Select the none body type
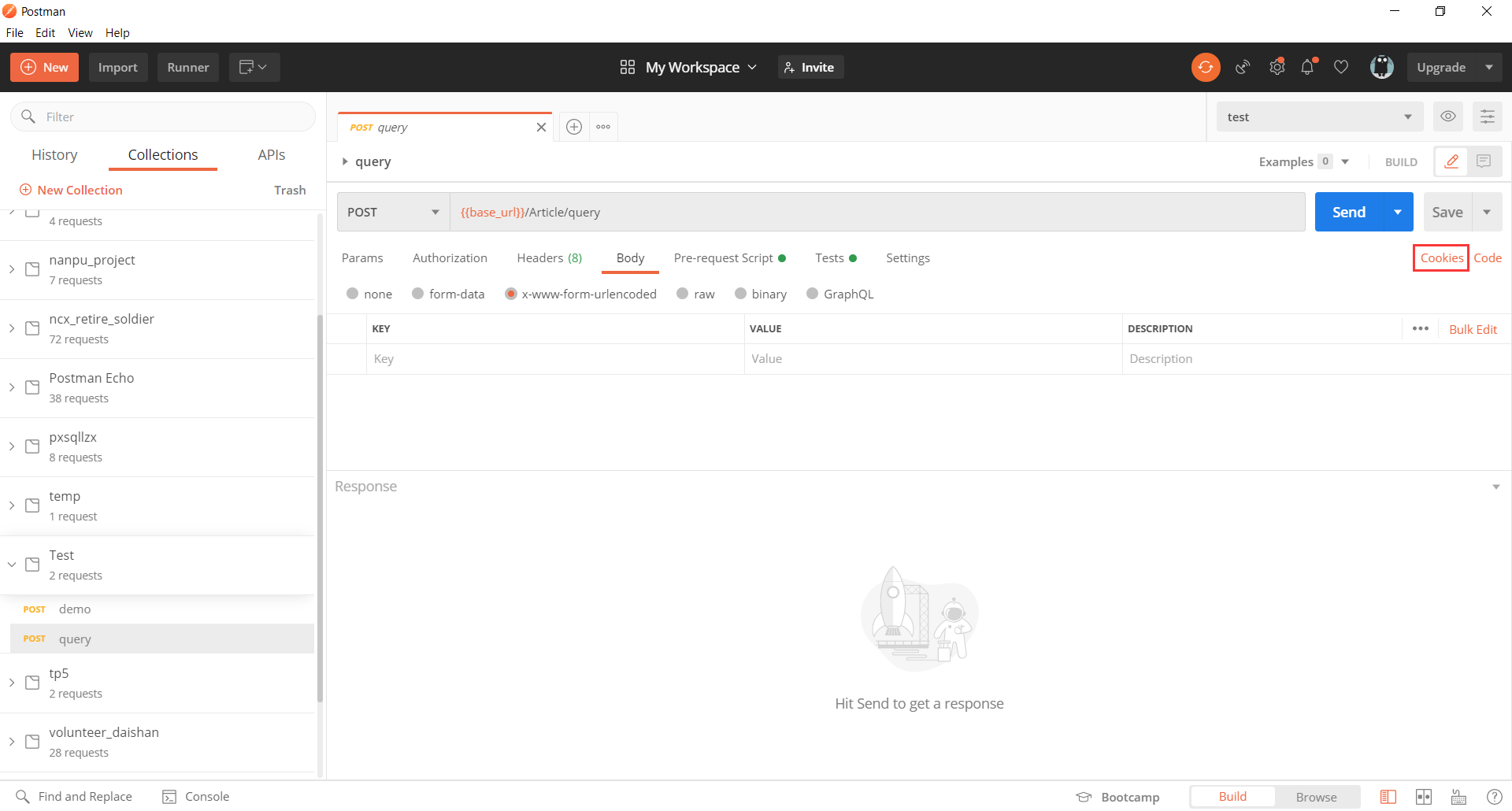This screenshot has width=1512, height=811. 352,294
